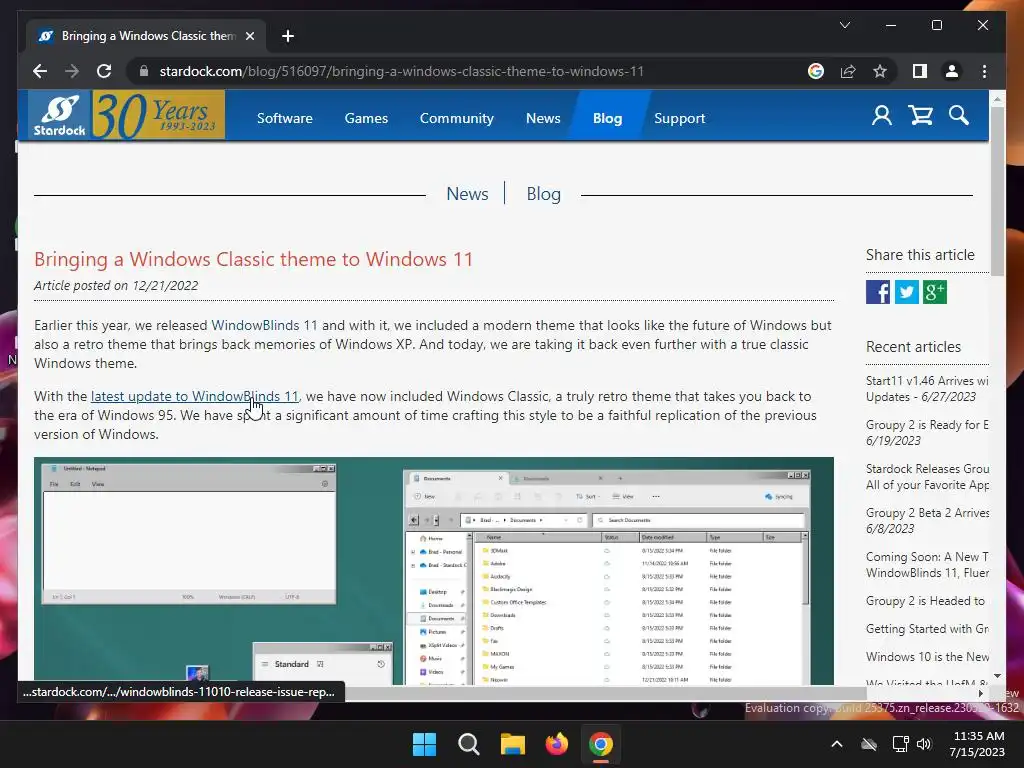Open Start11 v1.46 Arrives recent article
The height and width of the screenshot is (768, 1024).
[x=927, y=389]
